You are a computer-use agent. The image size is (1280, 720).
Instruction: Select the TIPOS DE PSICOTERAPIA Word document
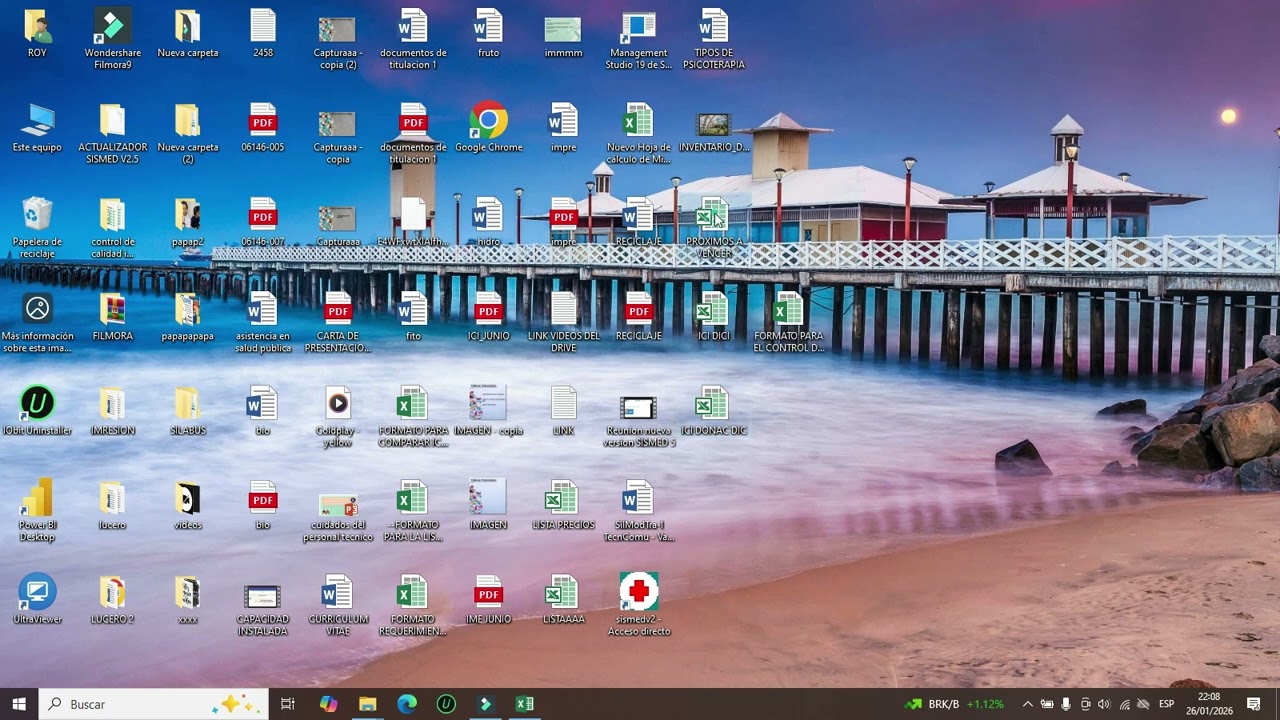pos(714,39)
